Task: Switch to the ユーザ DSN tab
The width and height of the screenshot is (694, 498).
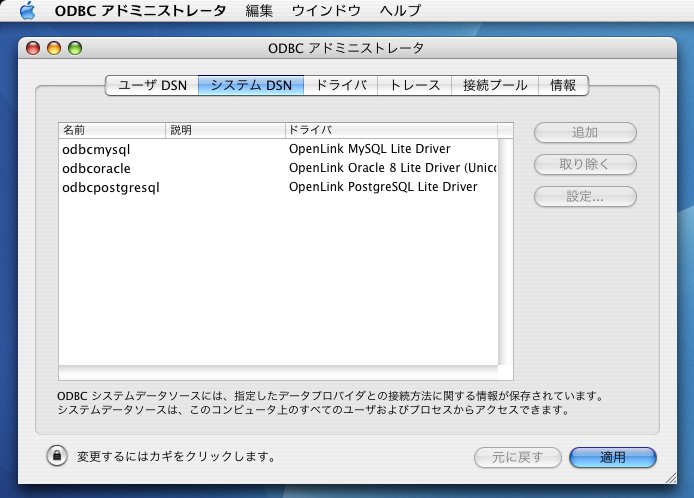Action: point(152,85)
